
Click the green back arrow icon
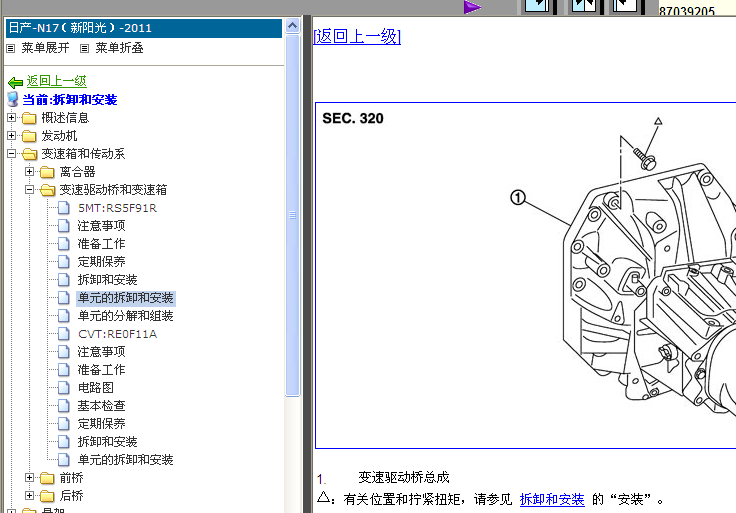15,83
